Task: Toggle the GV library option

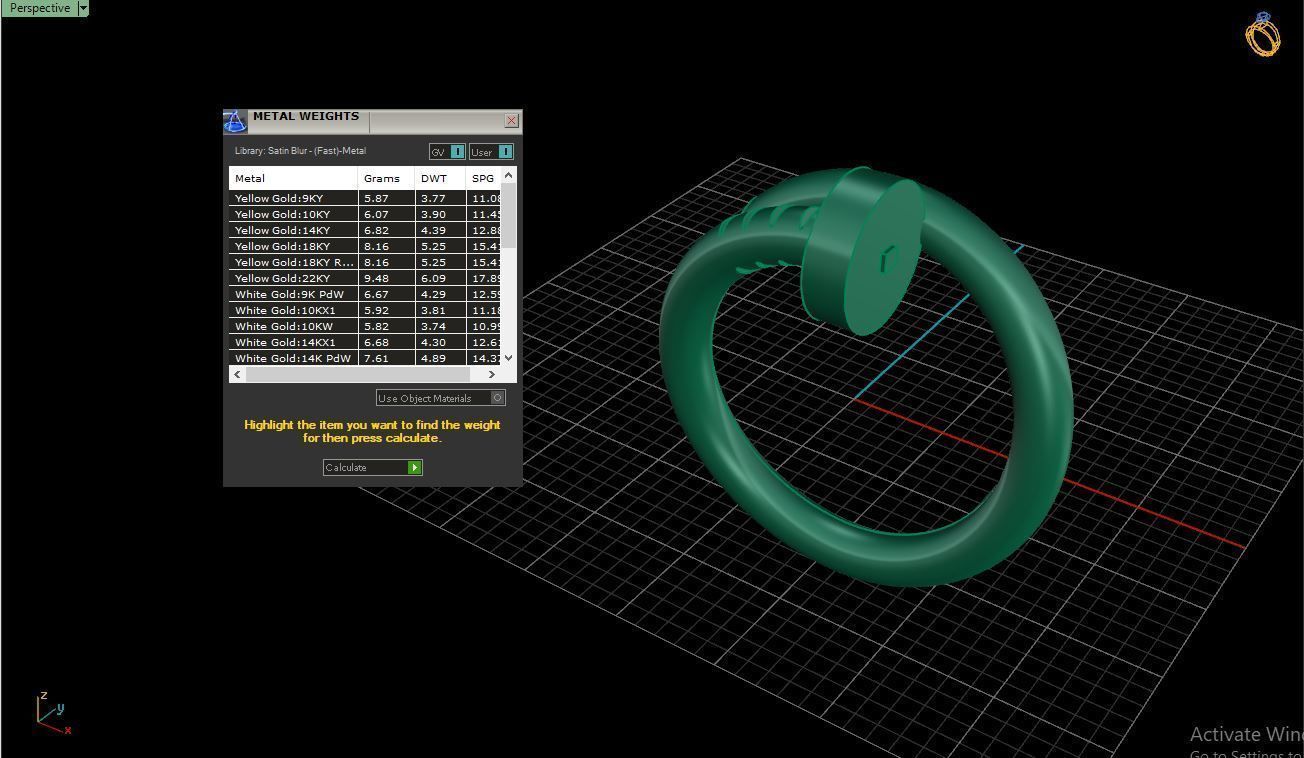Action: coord(447,152)
